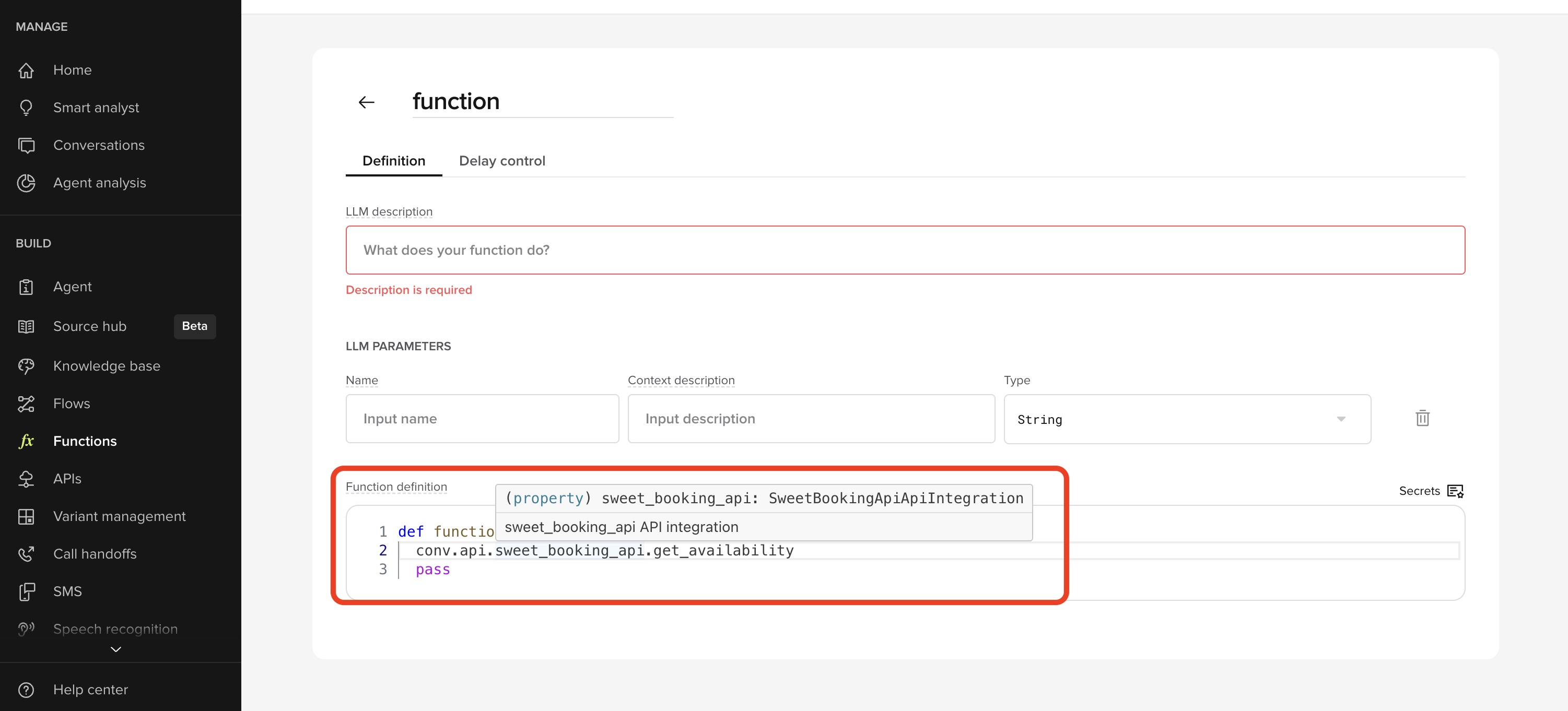Screen dimensions: 1568x711
Task: Select the sweet_booking_api autocomplete suggestion
Action: tap(621, 527)
